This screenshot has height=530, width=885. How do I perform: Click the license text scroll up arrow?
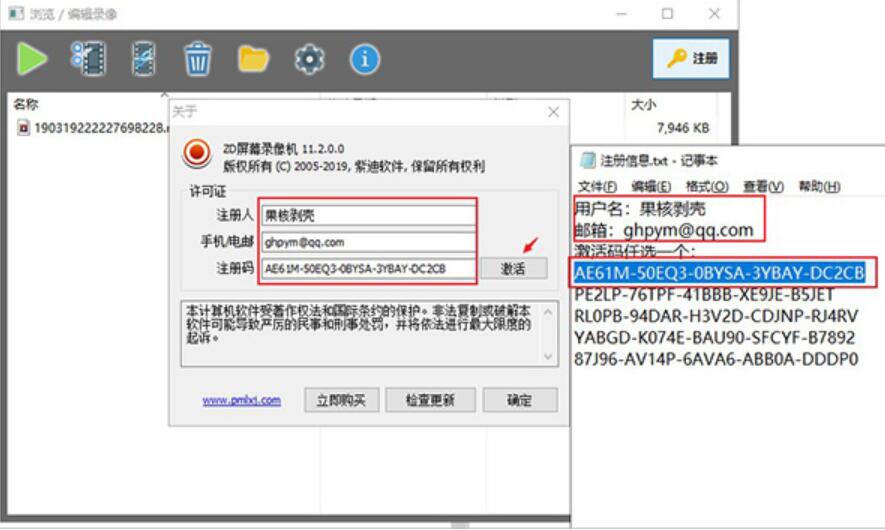click(547, 312)
